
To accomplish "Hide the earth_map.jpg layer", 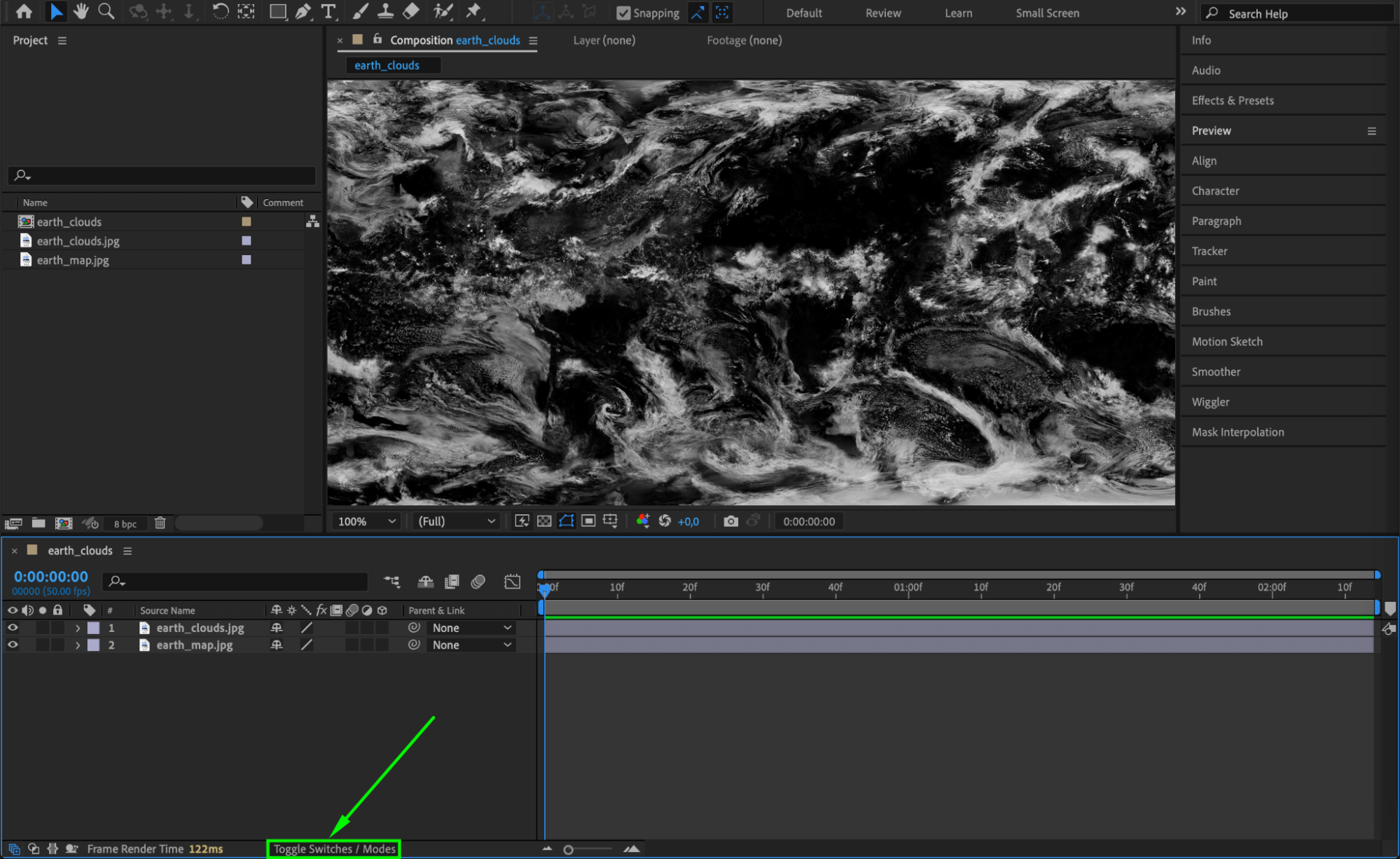I will (13, 645).
